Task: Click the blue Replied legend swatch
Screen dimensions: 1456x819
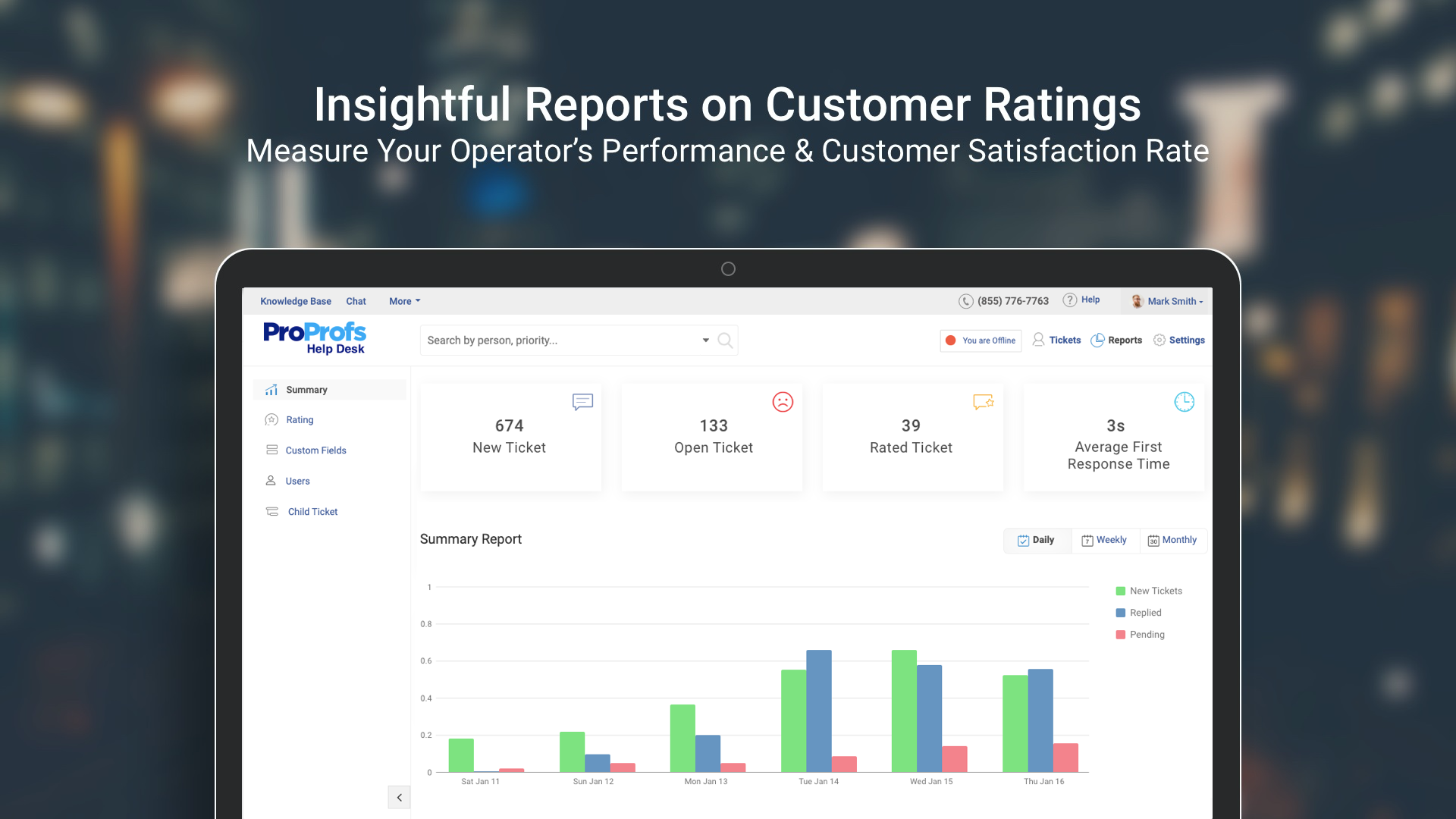Action: pos(1120,613)
